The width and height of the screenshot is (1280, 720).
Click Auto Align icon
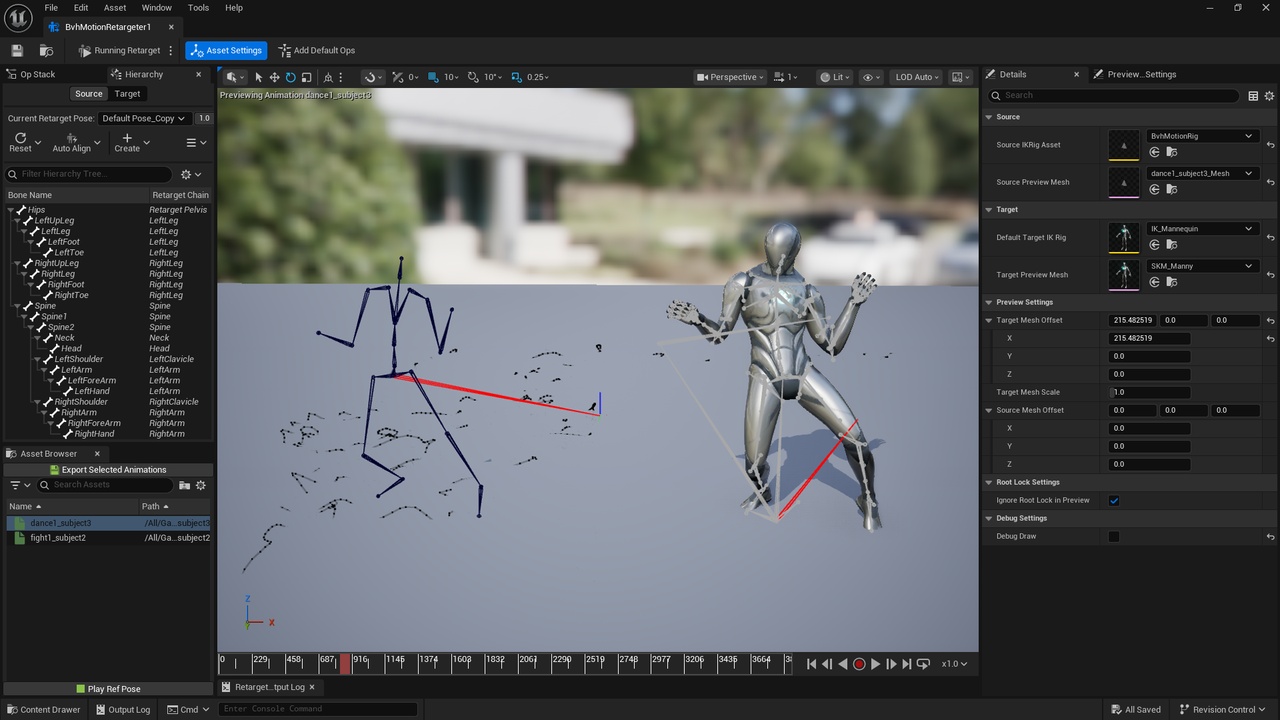tap(71, 142)
